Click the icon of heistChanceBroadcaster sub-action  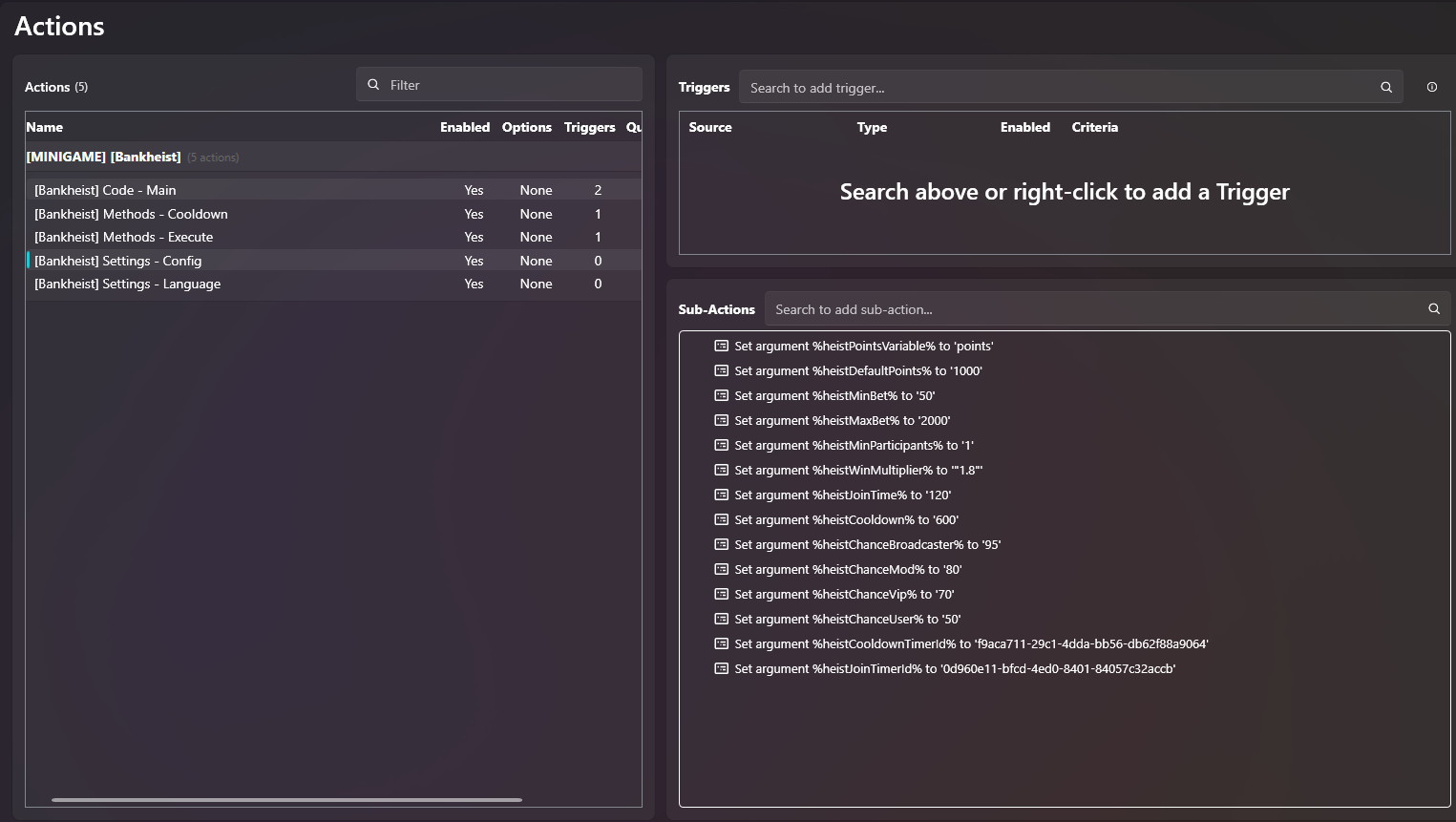click(722, 544)
